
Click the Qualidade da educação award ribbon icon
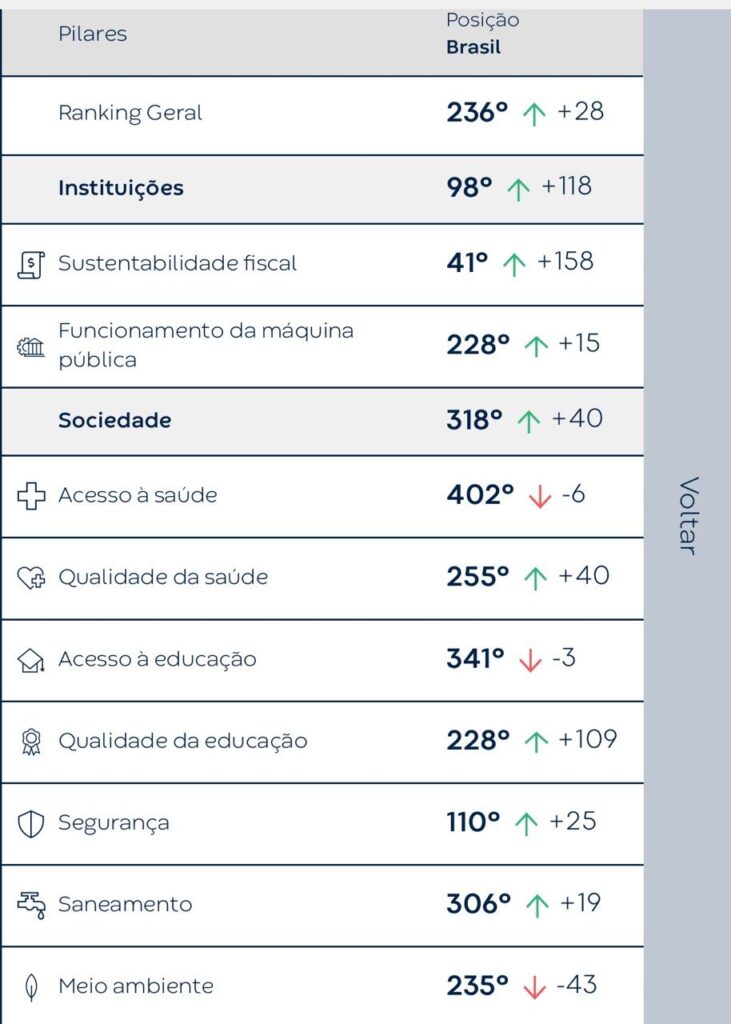click(32, 742)
